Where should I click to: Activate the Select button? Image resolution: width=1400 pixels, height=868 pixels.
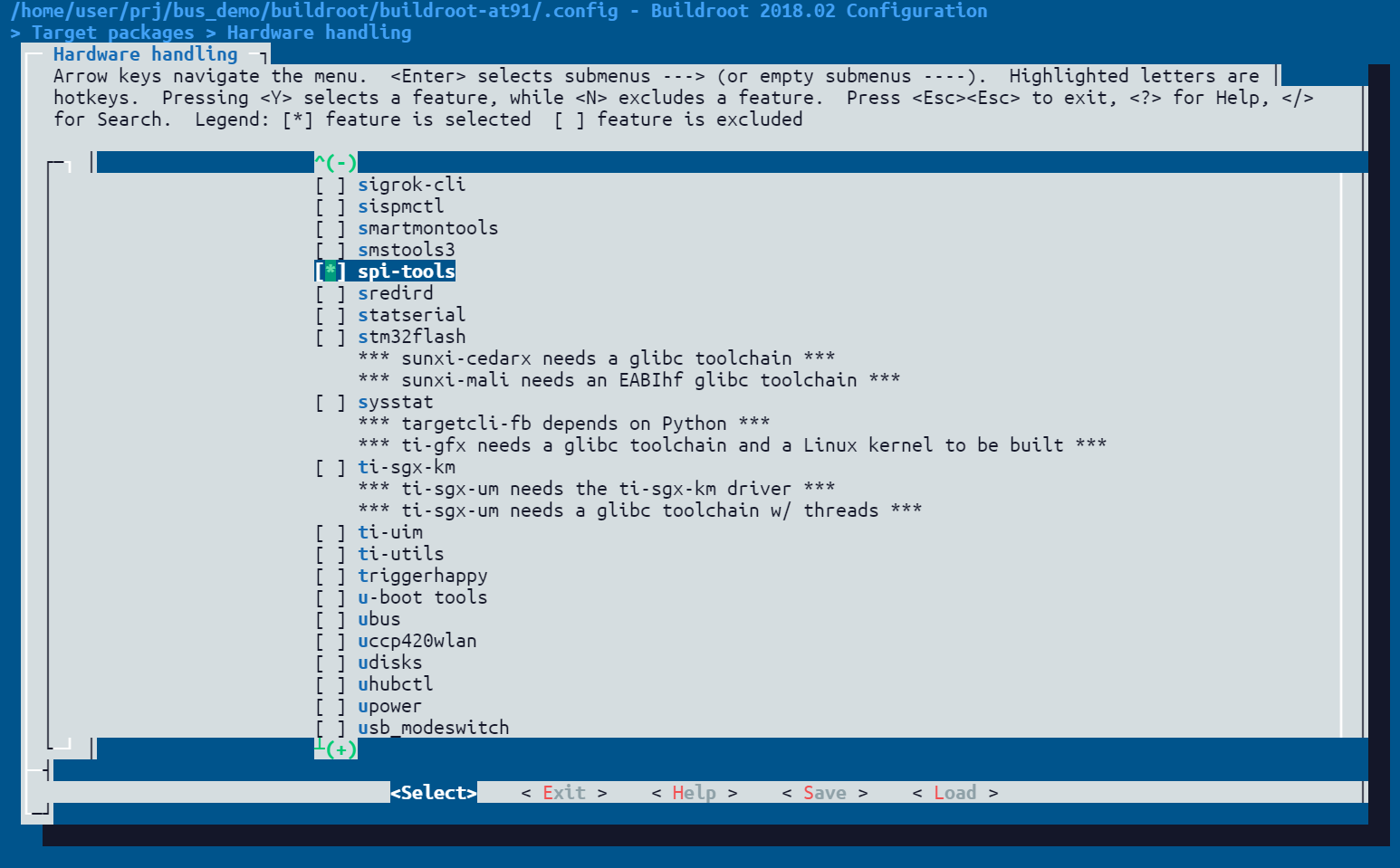coord(434,792)
